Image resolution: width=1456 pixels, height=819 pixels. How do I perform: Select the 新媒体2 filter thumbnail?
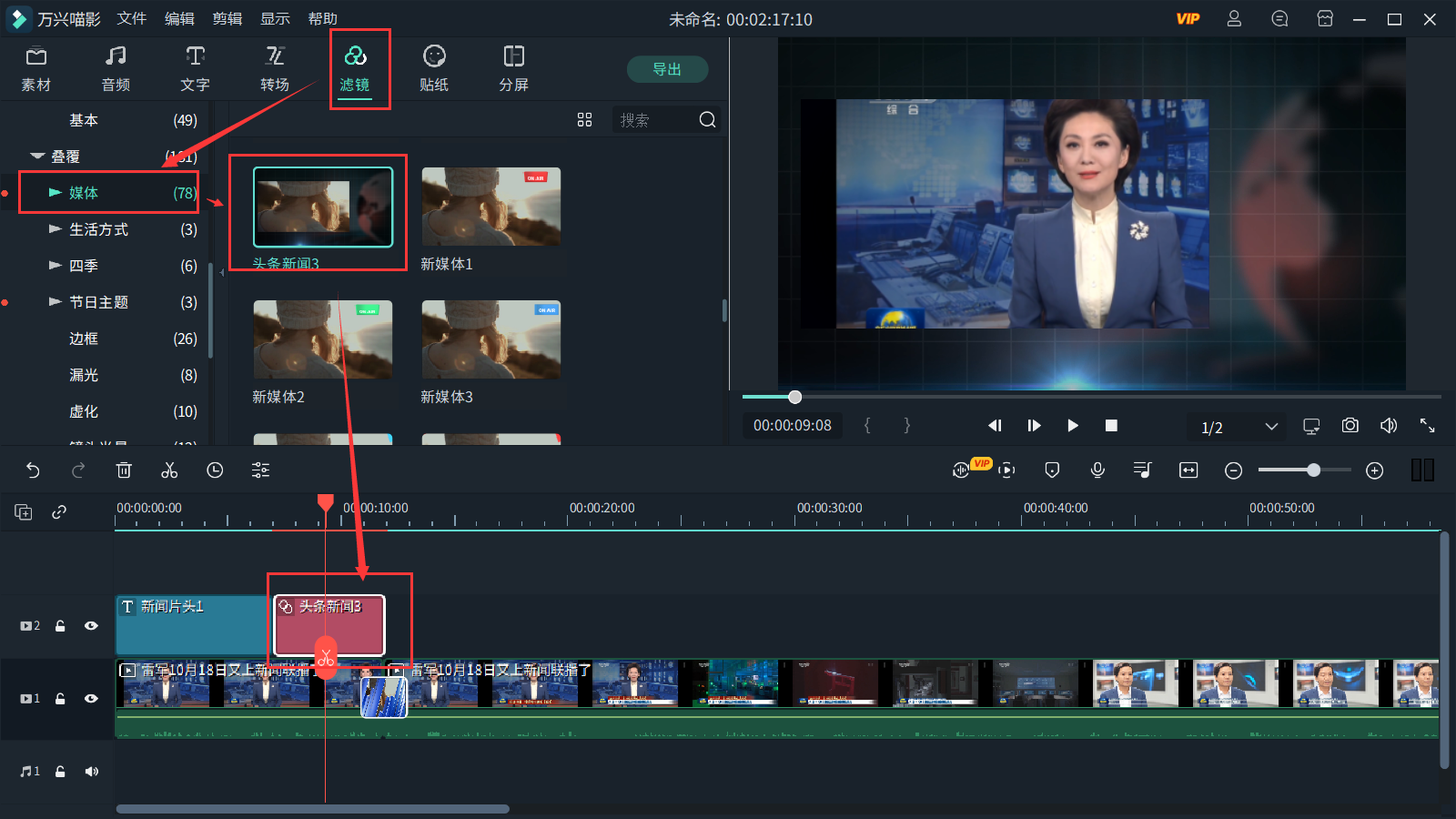point(323,339)
